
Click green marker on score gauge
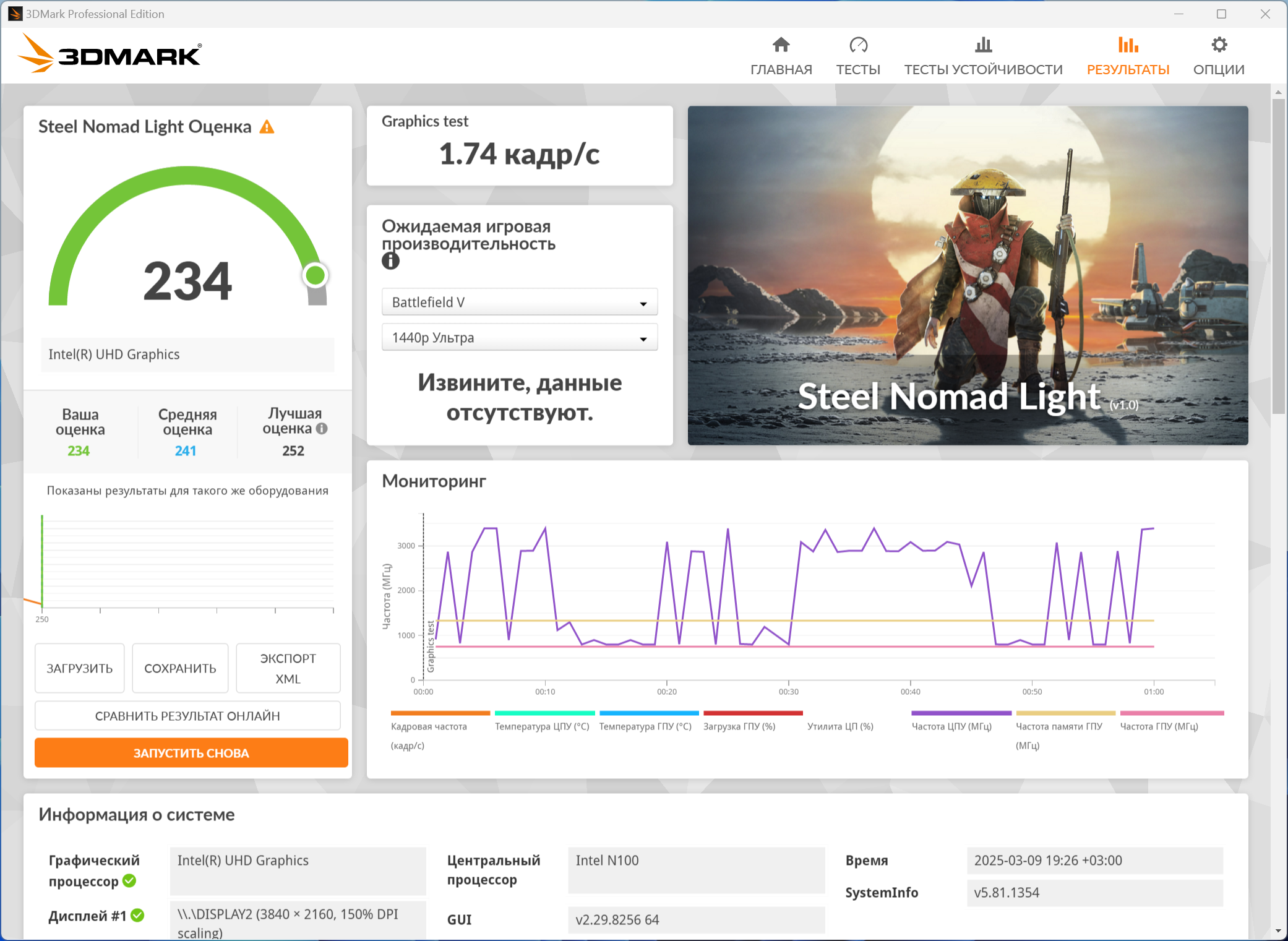point(316,275)
